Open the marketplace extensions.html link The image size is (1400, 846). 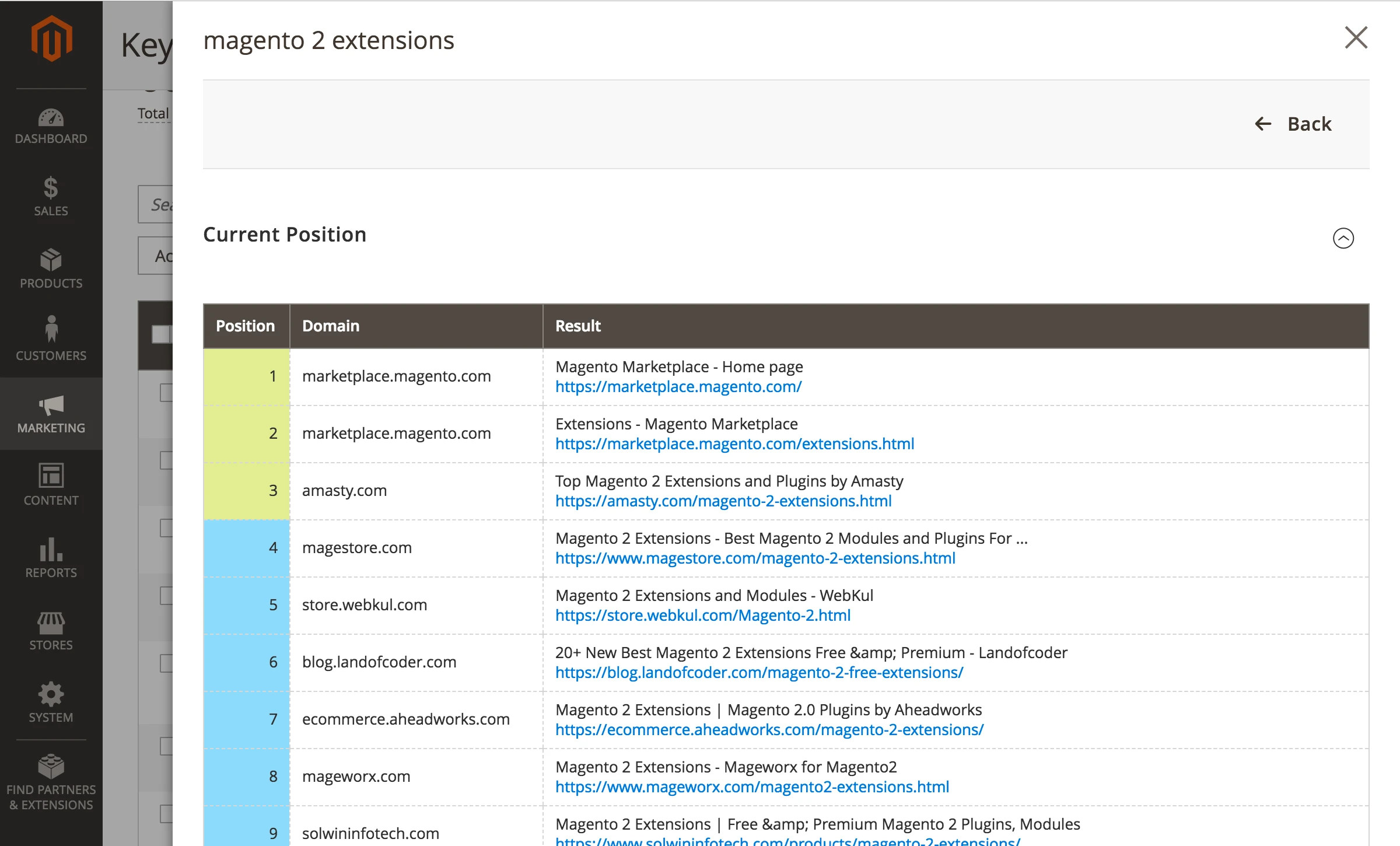(x=734, y=444)
